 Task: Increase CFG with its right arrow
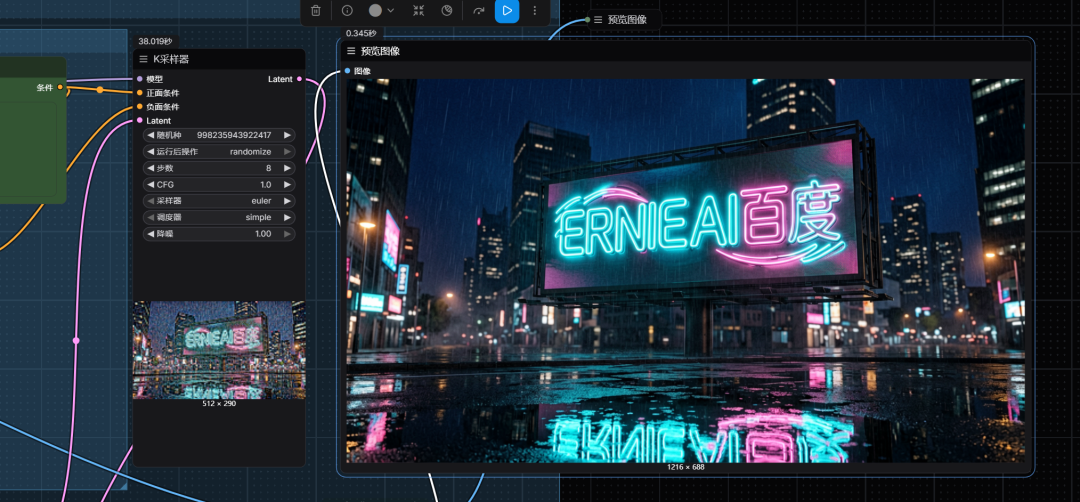point(287,185)
